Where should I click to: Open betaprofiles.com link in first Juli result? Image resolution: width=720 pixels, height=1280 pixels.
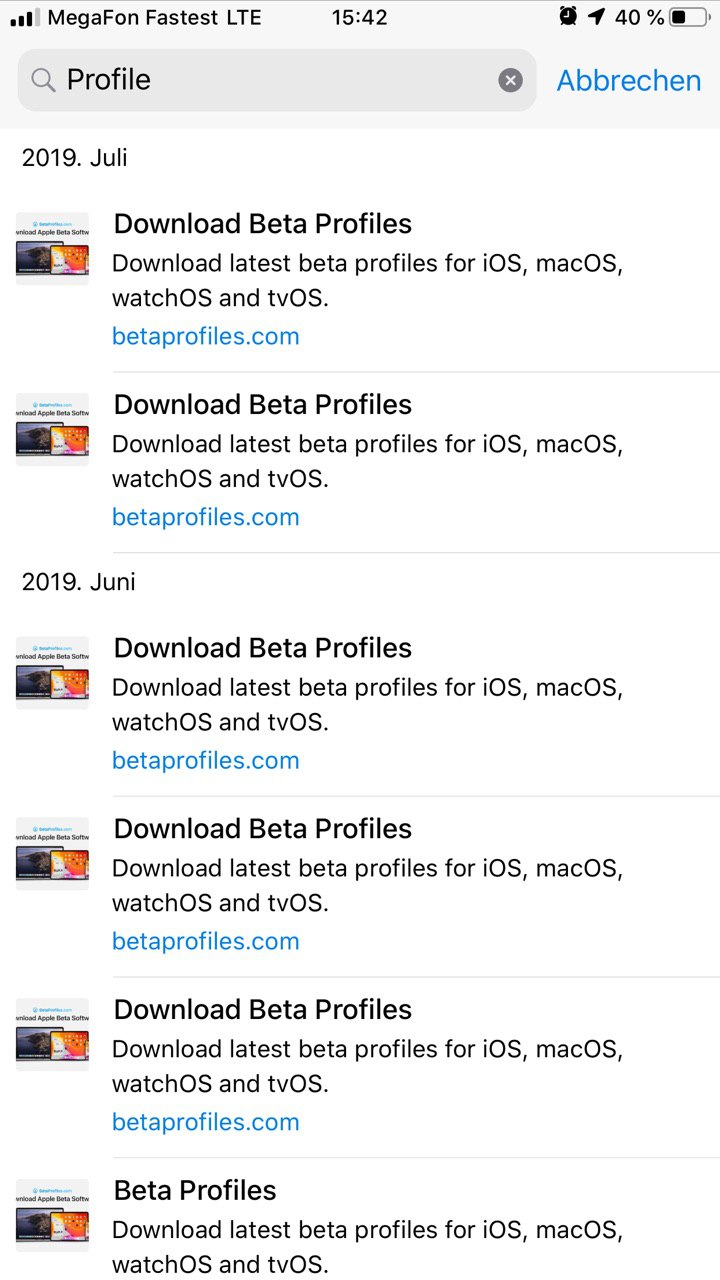click(x=206, y=336)
